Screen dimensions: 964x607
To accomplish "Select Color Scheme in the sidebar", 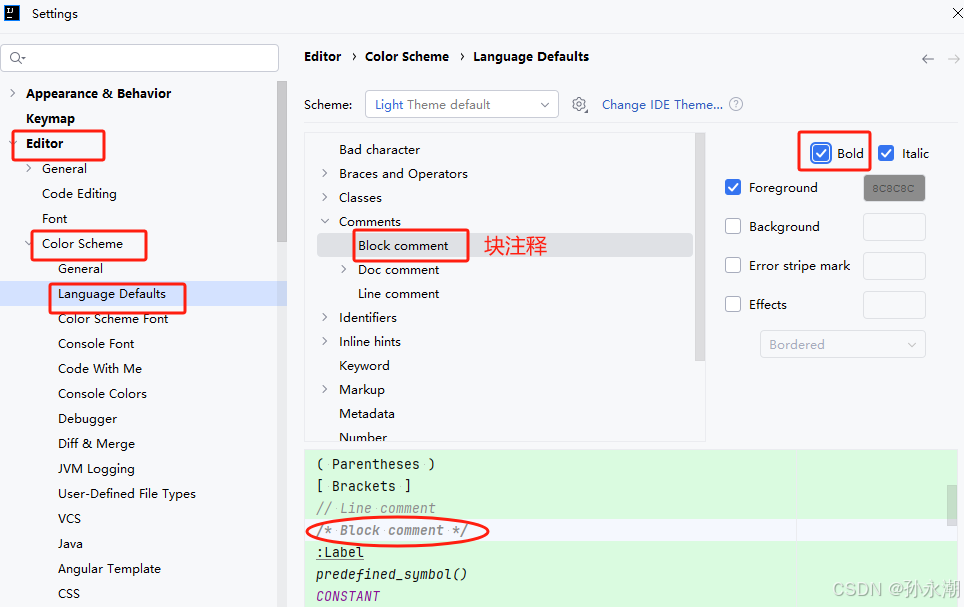I will tap(82, 244).
